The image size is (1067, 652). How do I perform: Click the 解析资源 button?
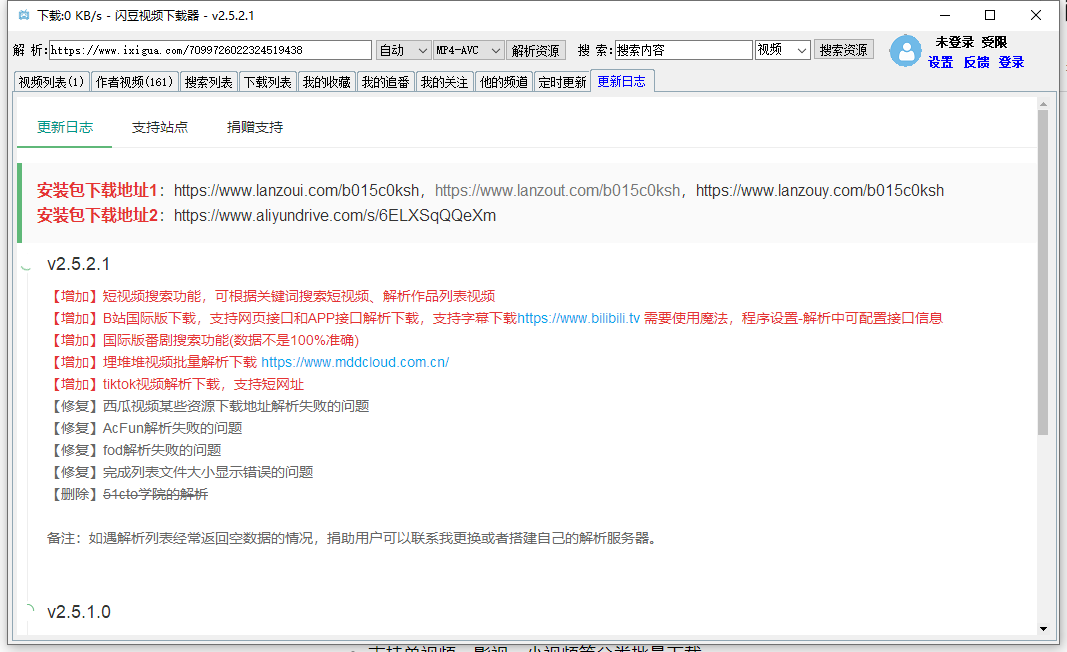(x=536, y=50)
